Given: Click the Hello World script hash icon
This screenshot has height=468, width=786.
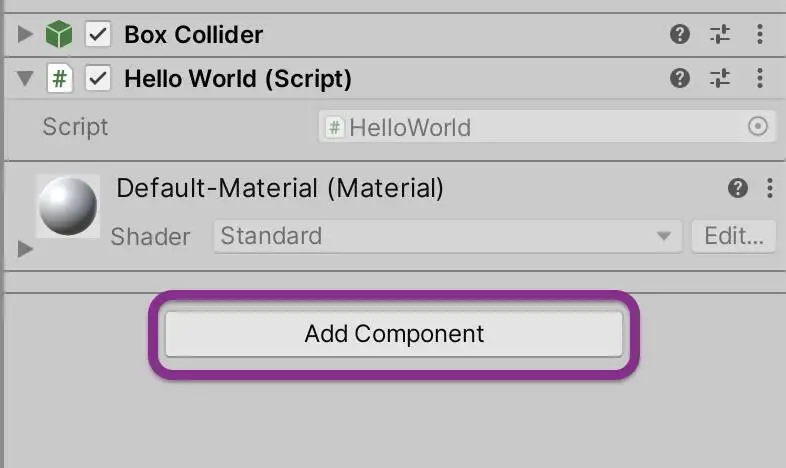Looking at the screenshot, I should tap(60, 79).
